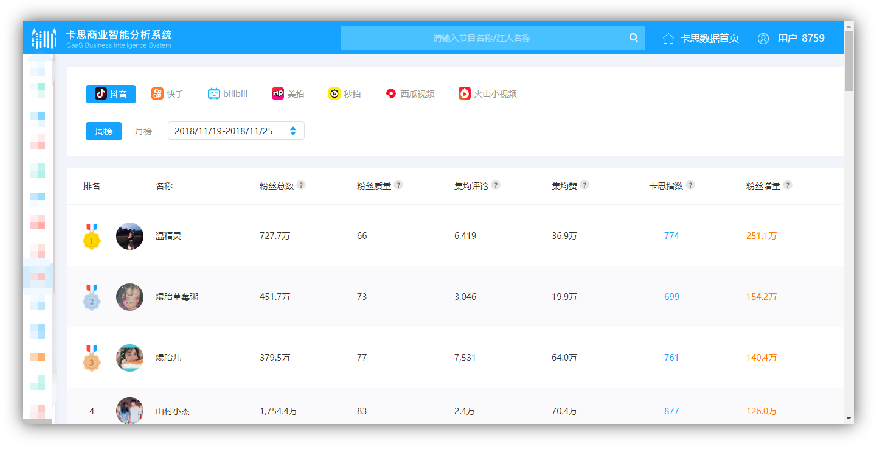Click the orange fan growth 251.1万
Viewport: 880px width, 450px height.
click(762, 236)
